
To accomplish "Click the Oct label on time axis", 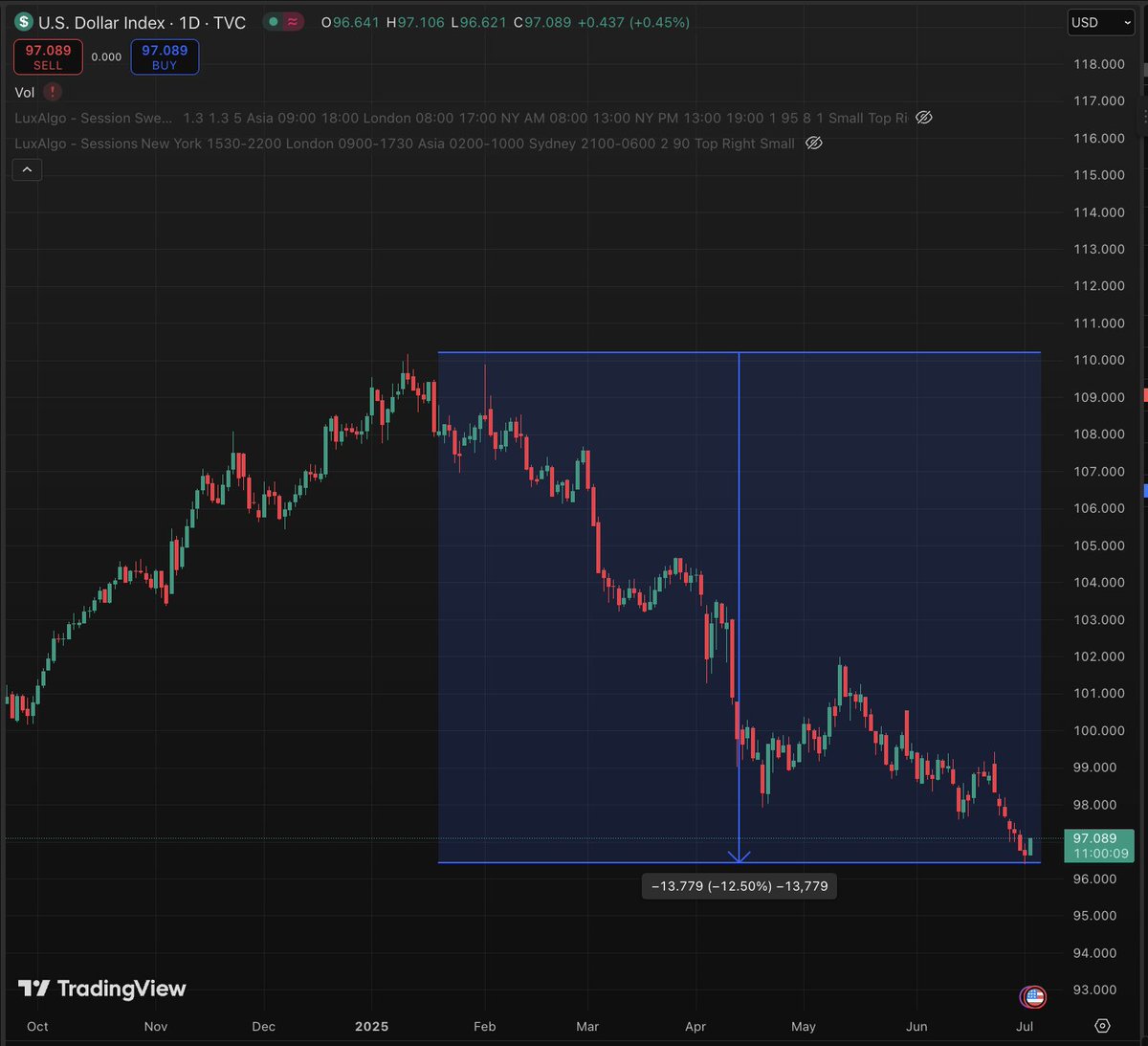I will [x=37, y=1026].
